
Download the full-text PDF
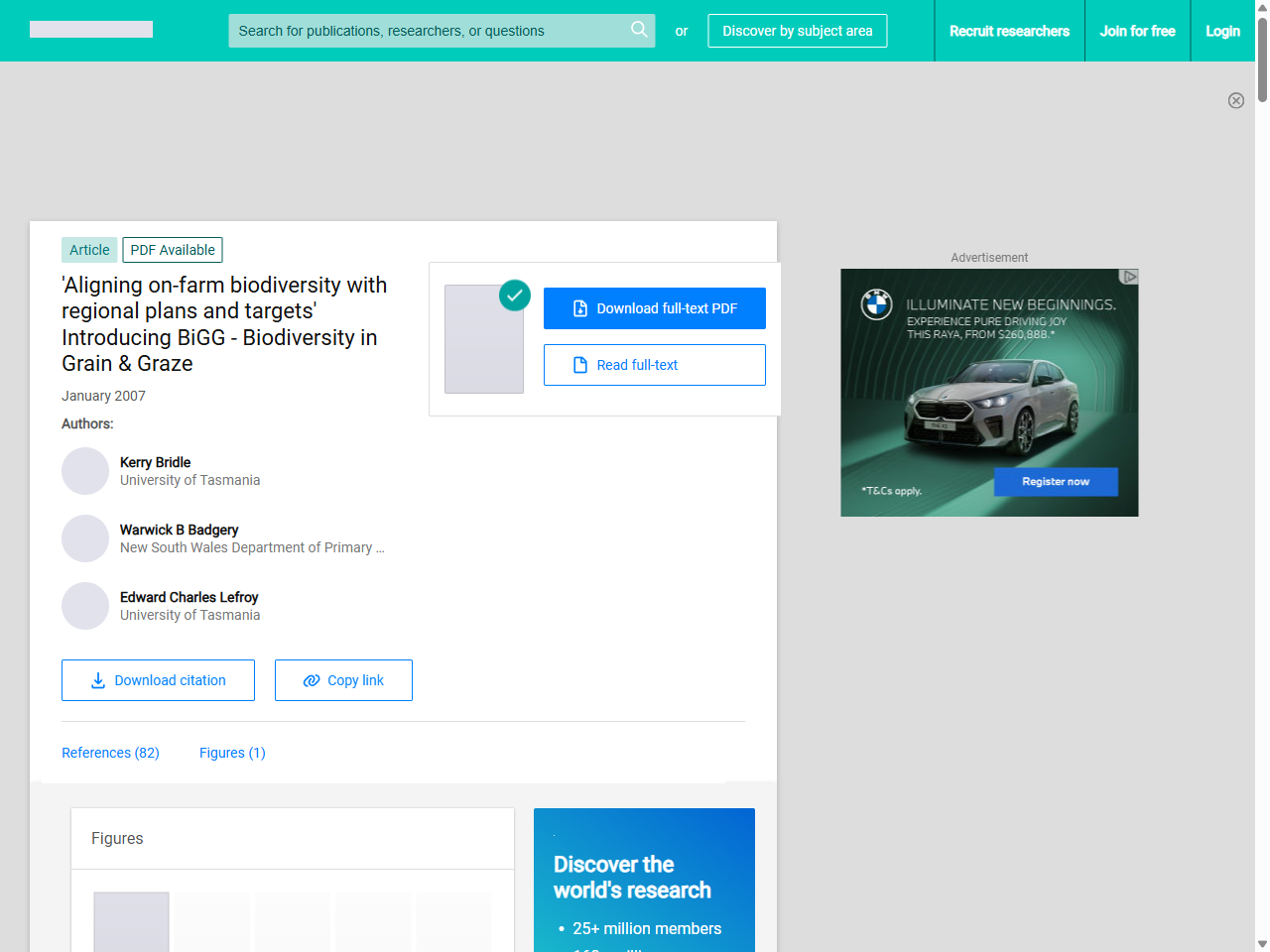[x=654, y=308]
